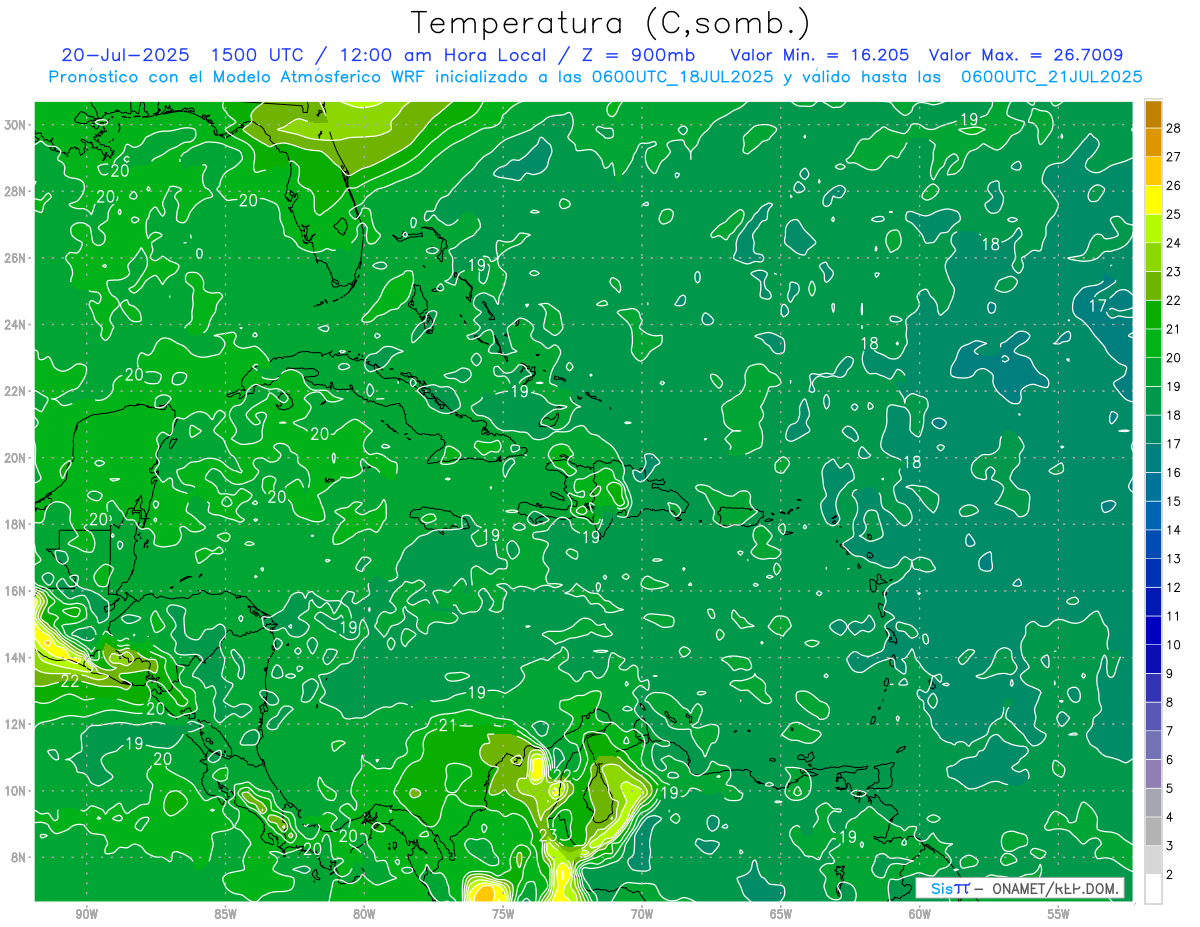Select the blue legend swatch for 15
Viewport: 1200px width, 927px height.
click(x=1153, y=487)
